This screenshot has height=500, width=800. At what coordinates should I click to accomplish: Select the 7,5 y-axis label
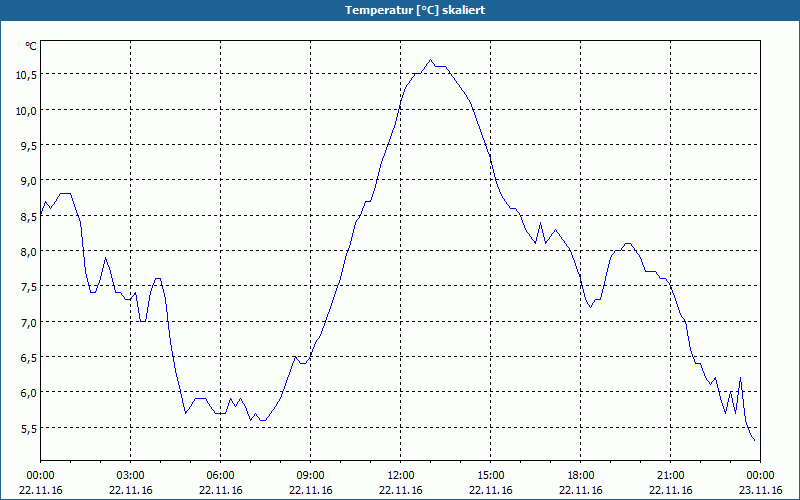(29, 287)
